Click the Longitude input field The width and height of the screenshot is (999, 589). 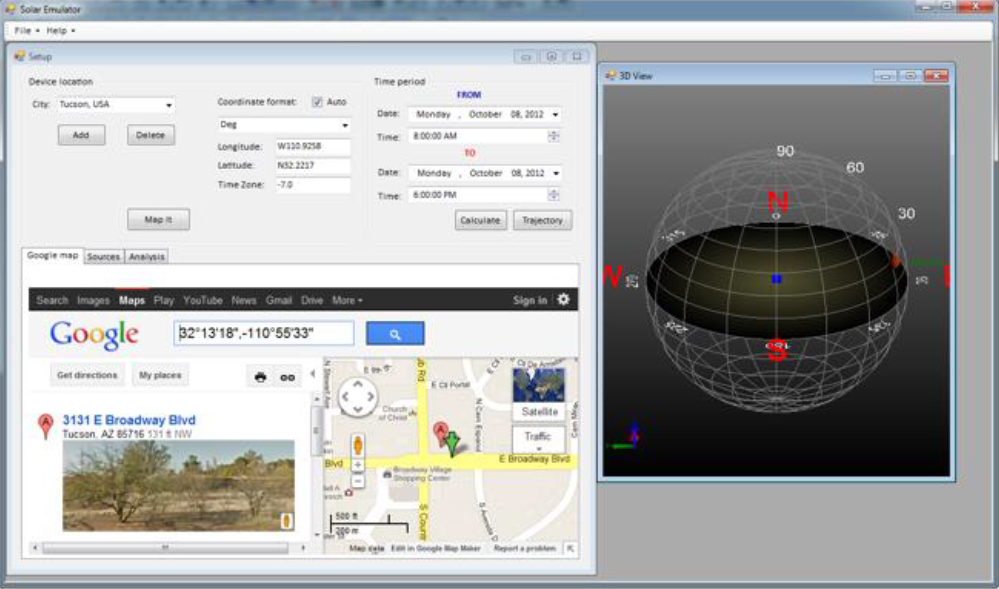pos(313,147)
